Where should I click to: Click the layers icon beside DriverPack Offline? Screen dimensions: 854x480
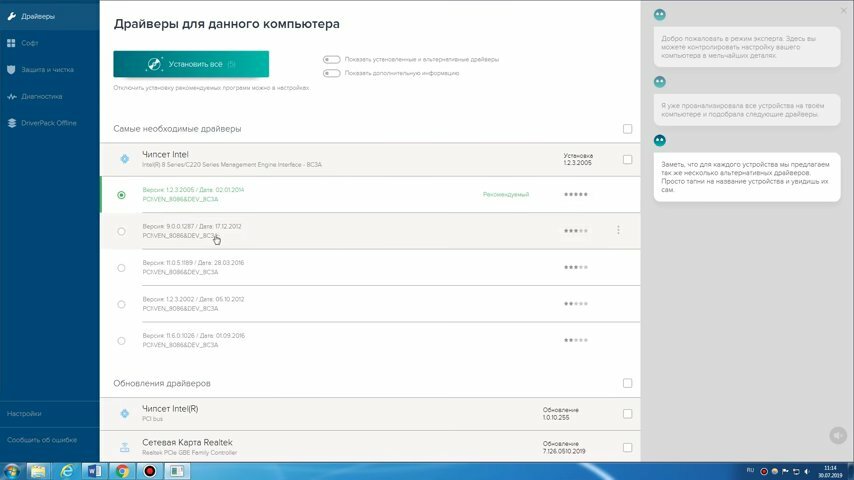pos(11,123)
